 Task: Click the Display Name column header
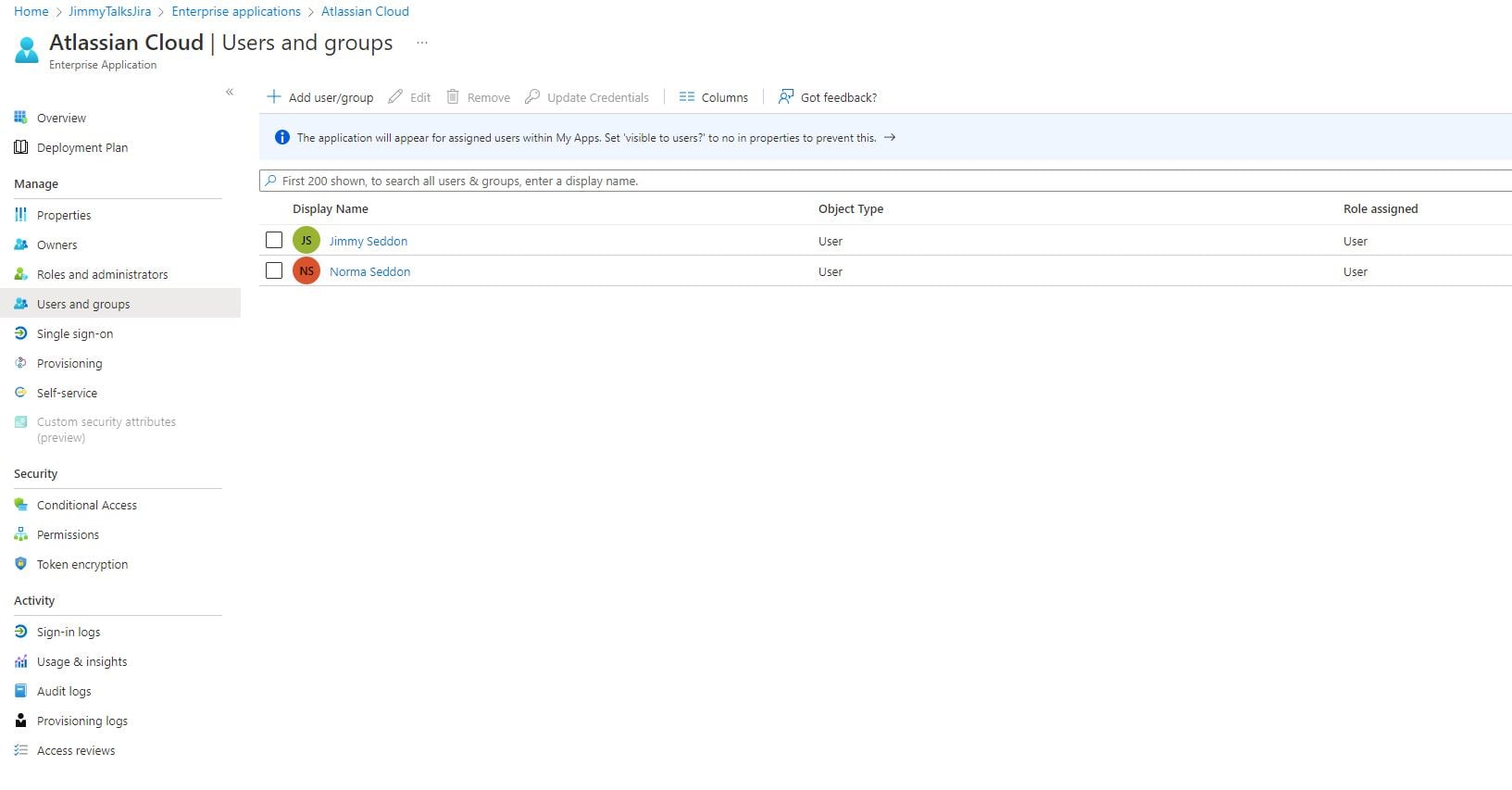tap(331, 208)
